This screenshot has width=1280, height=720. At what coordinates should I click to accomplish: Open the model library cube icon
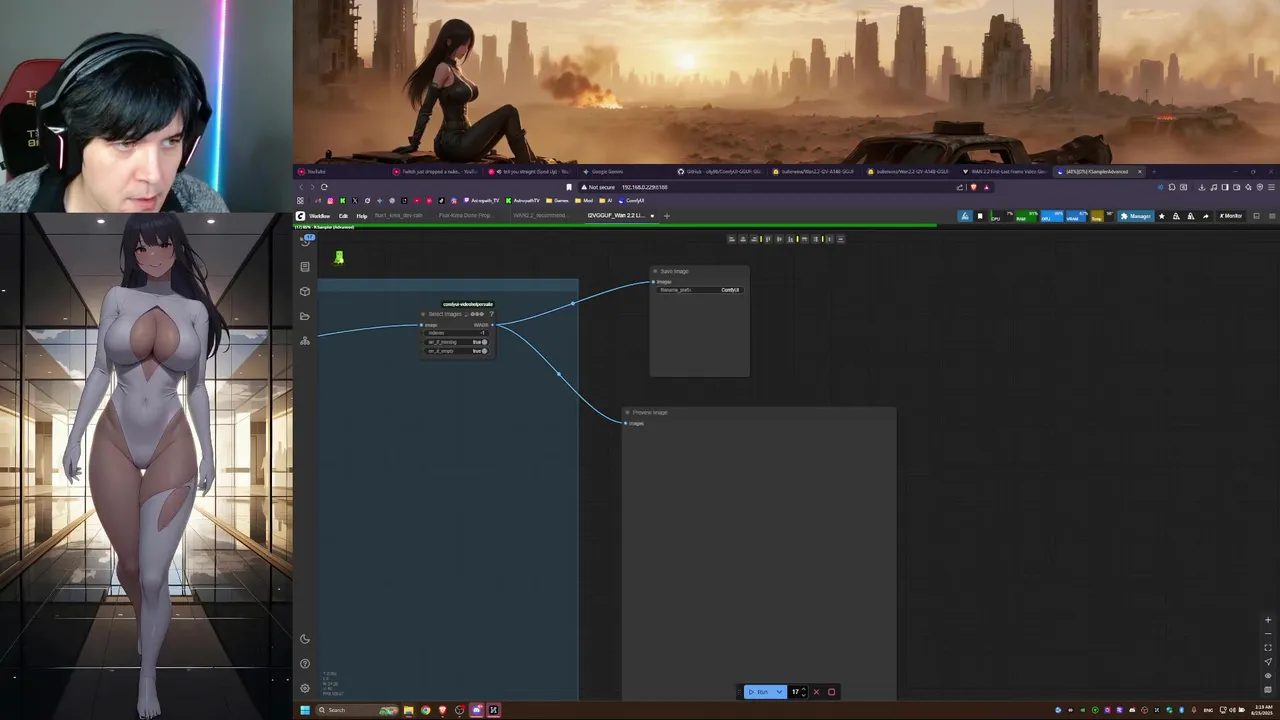(x=305, y=291)
